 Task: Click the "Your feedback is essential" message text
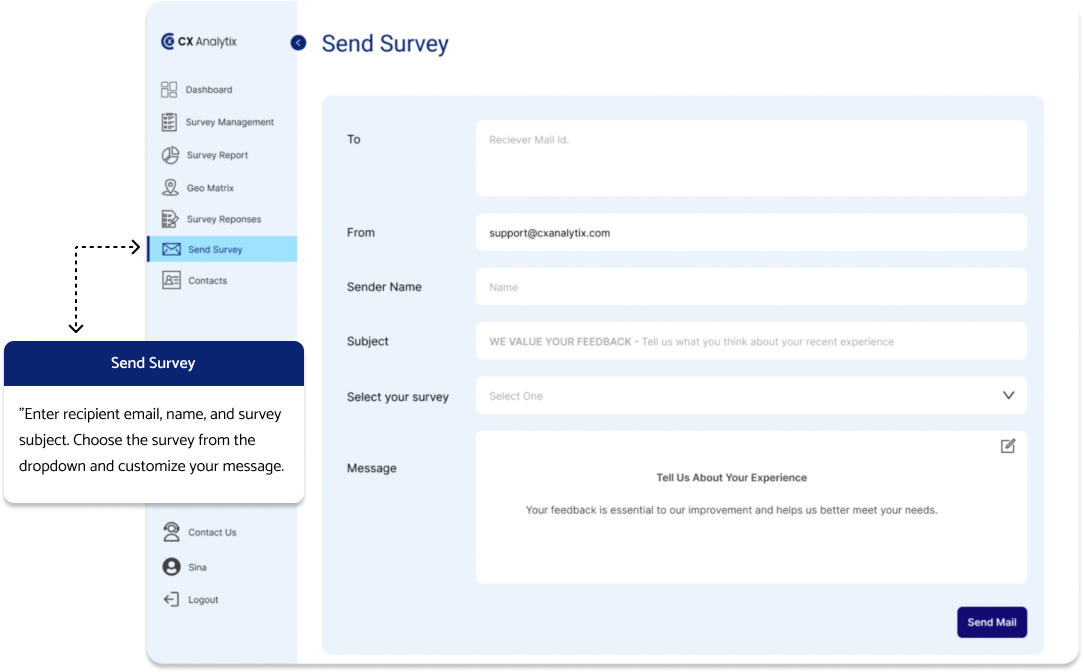coord(731,510)
